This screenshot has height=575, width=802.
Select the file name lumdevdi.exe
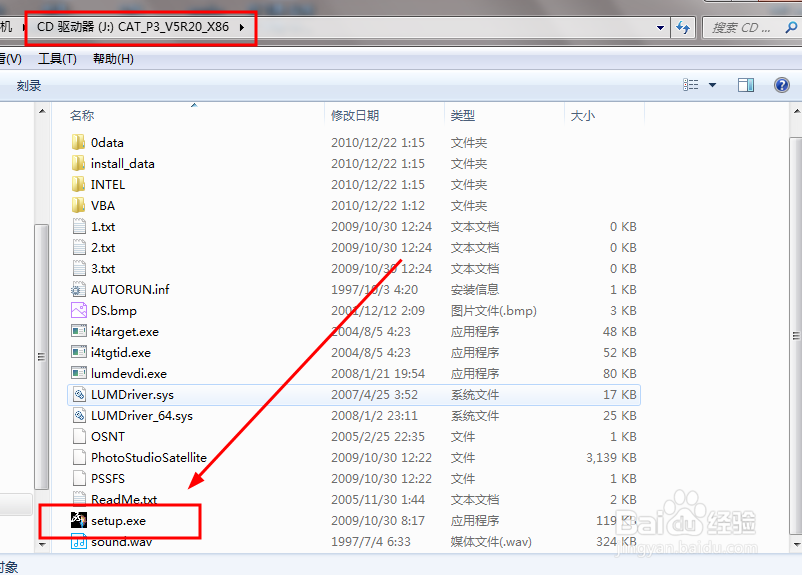click(x=129, y=373)
